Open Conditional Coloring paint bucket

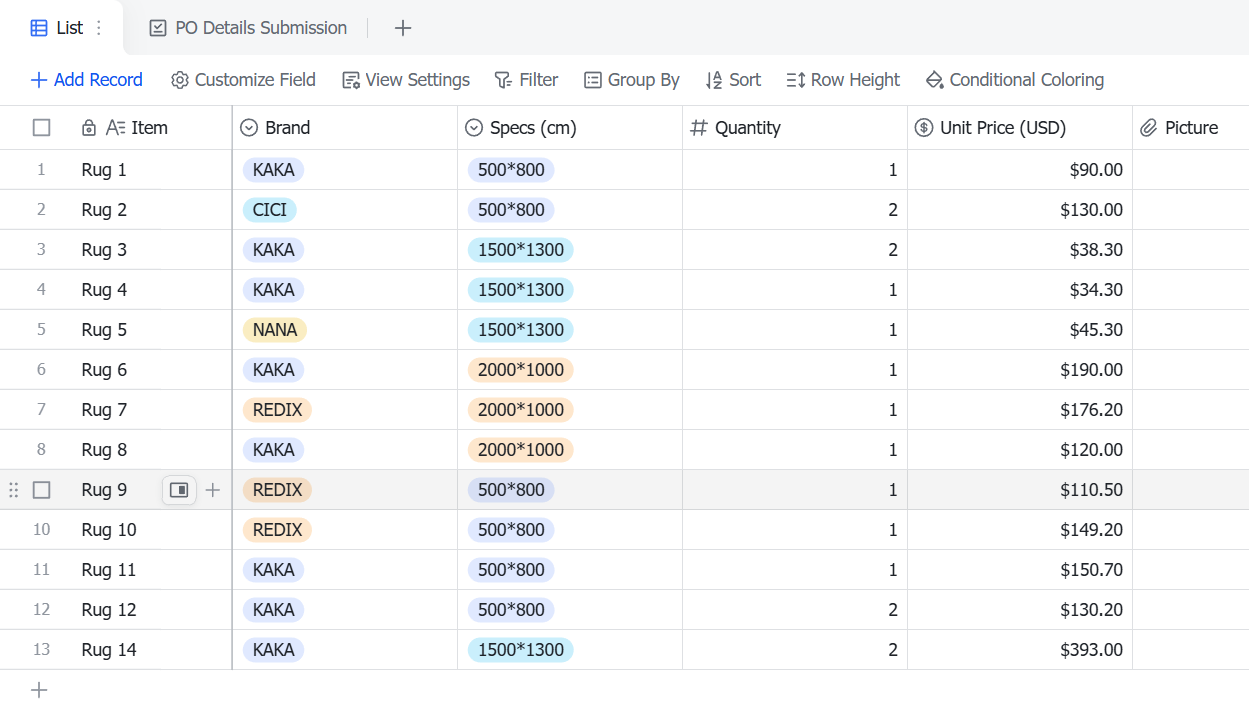pos(935,80)
